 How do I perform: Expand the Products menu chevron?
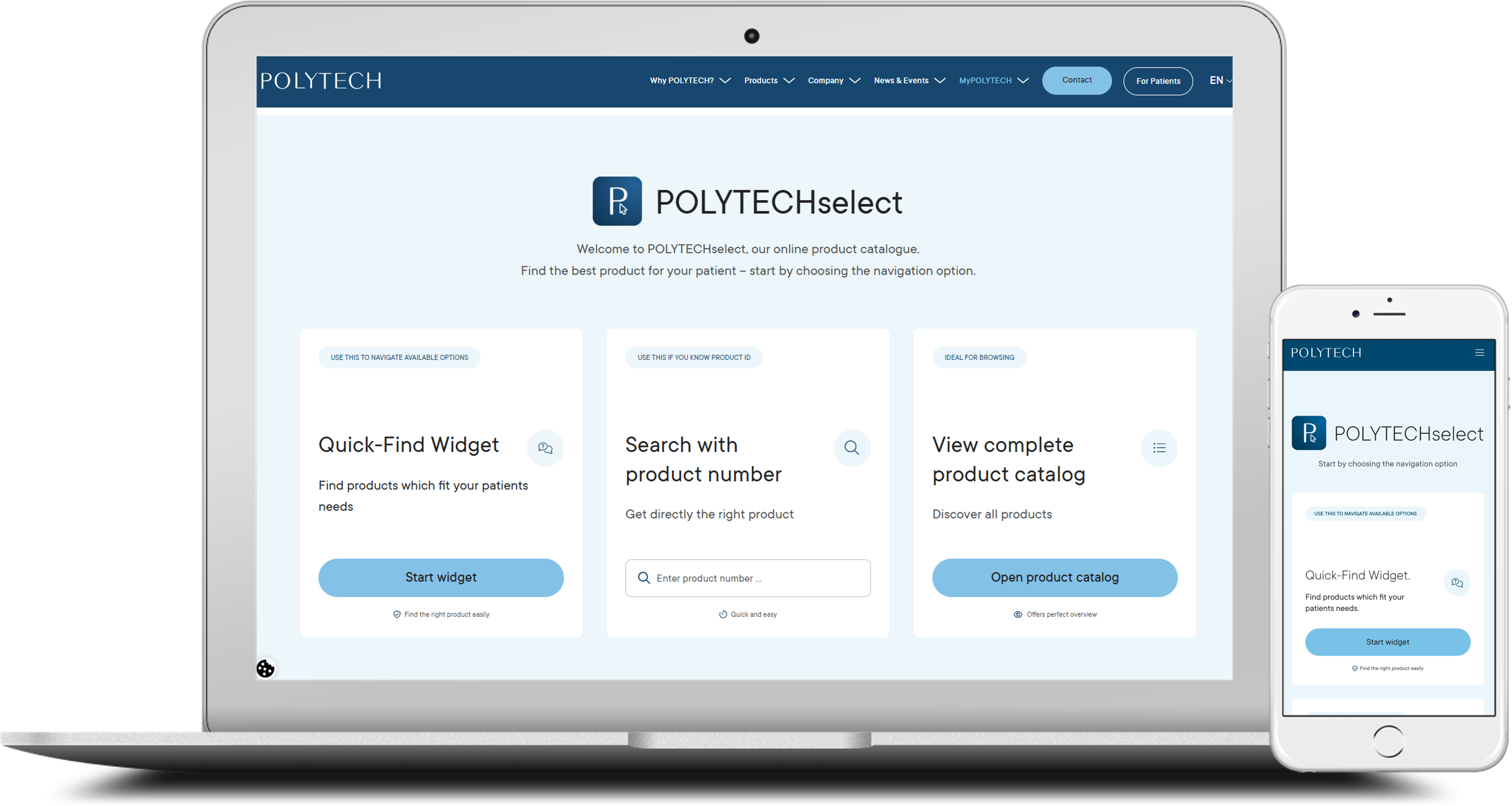pyautogui.click(x=789, y=81)
